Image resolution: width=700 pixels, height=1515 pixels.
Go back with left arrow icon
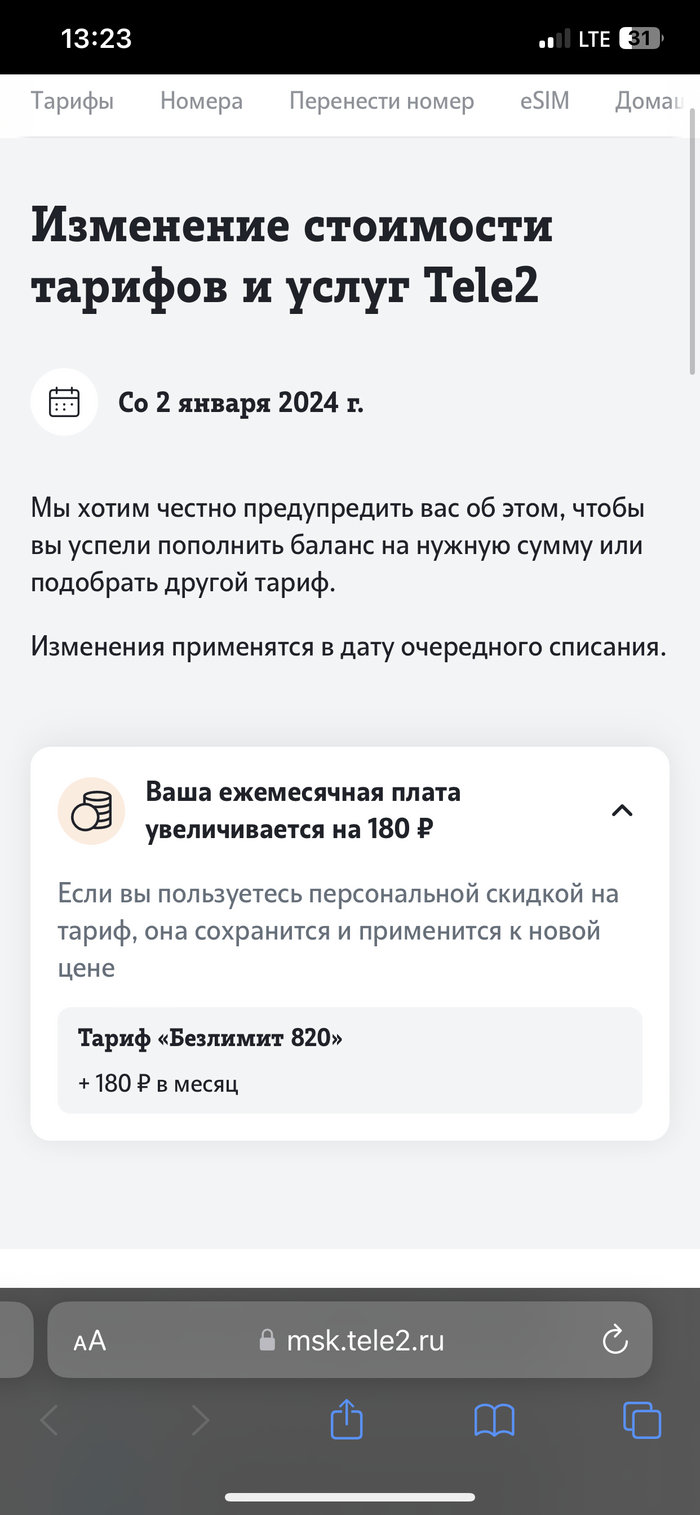click(x=49, y=1420)
